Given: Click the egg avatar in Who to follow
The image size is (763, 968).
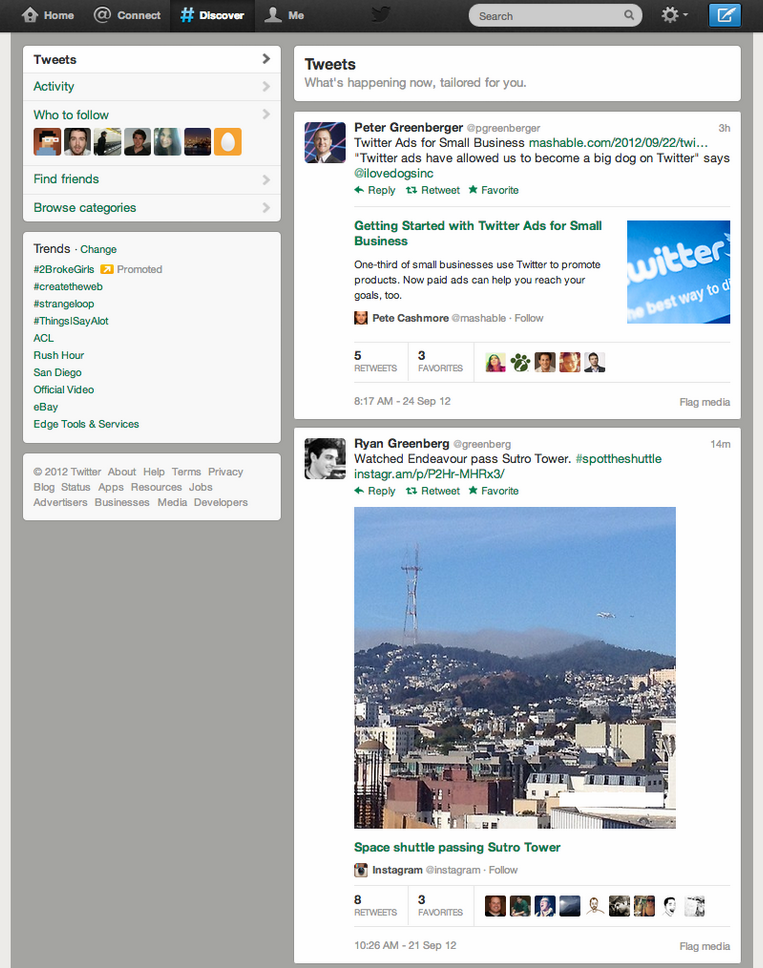Looking at the screenshot, I should point(228,141).
